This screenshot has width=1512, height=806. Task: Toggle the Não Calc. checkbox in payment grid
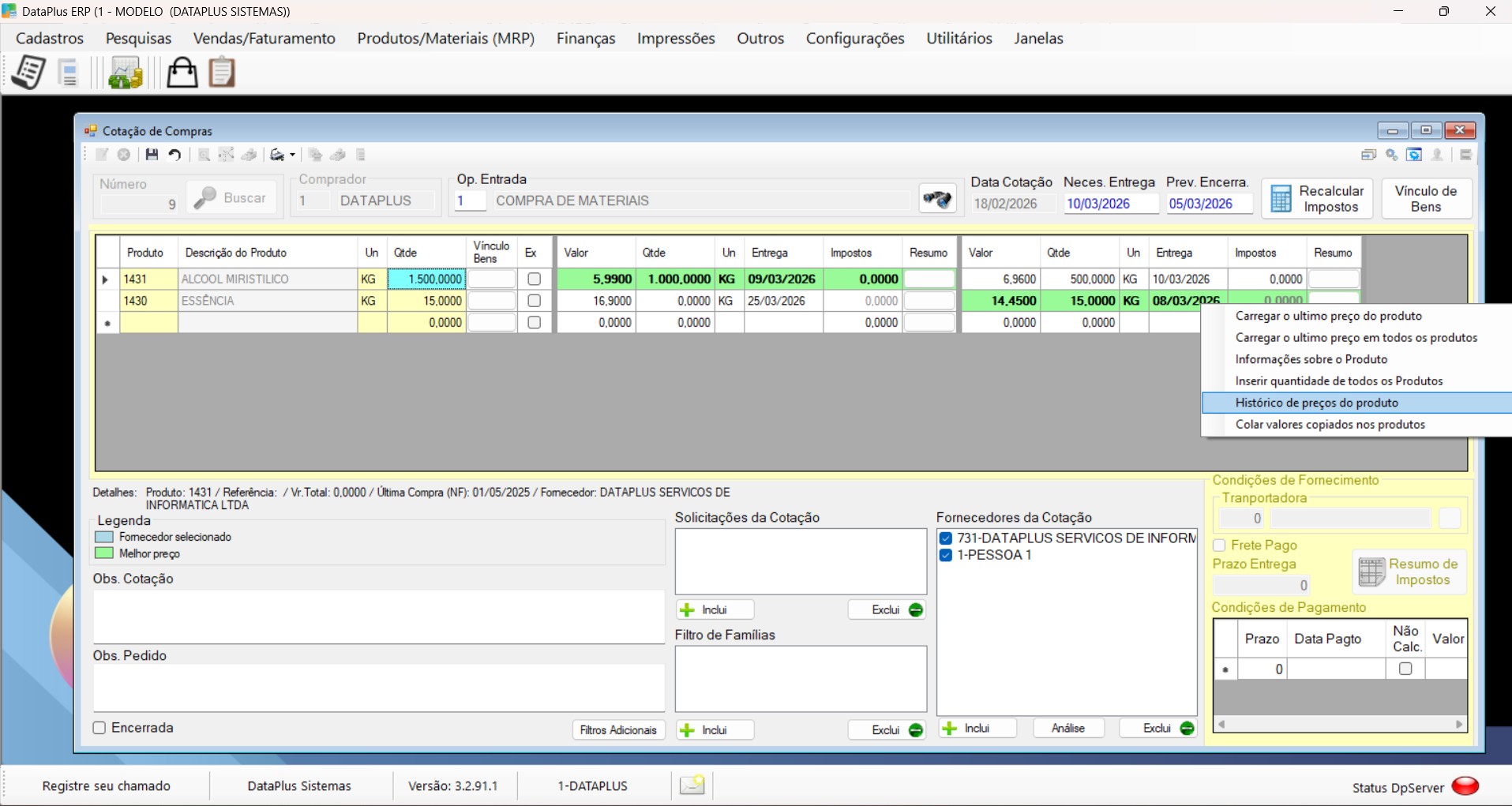pyautogui.click(x=1405, y=669)
